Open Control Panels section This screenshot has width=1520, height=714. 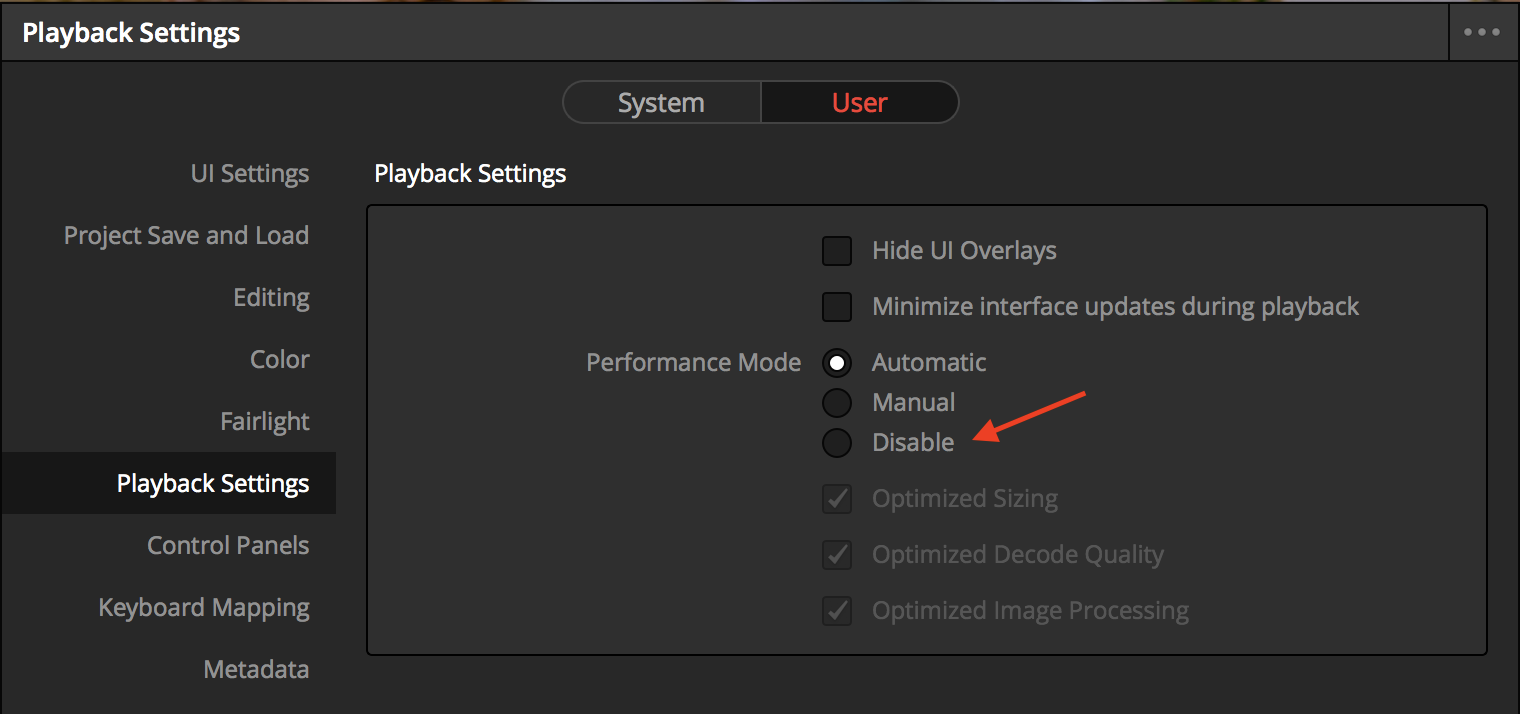(x=228, y=545)
